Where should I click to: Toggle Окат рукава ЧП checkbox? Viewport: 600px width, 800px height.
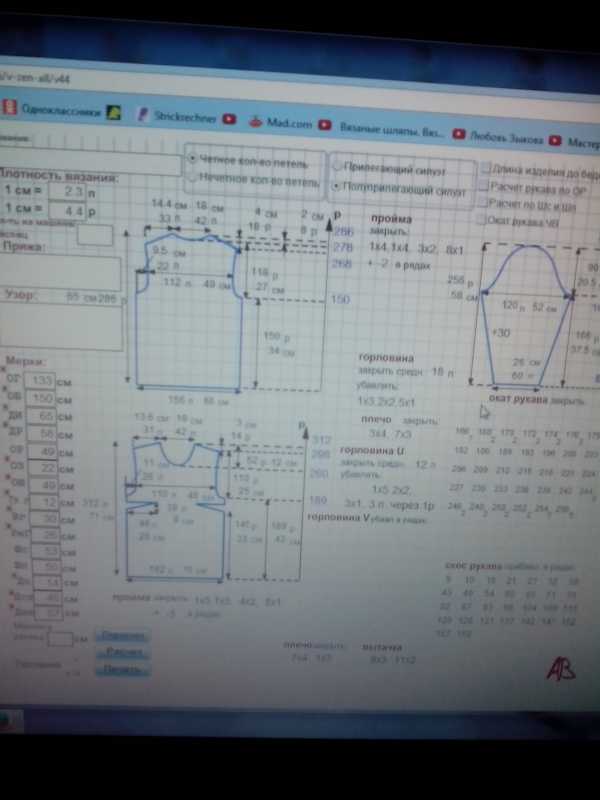[x=482, y=219]
